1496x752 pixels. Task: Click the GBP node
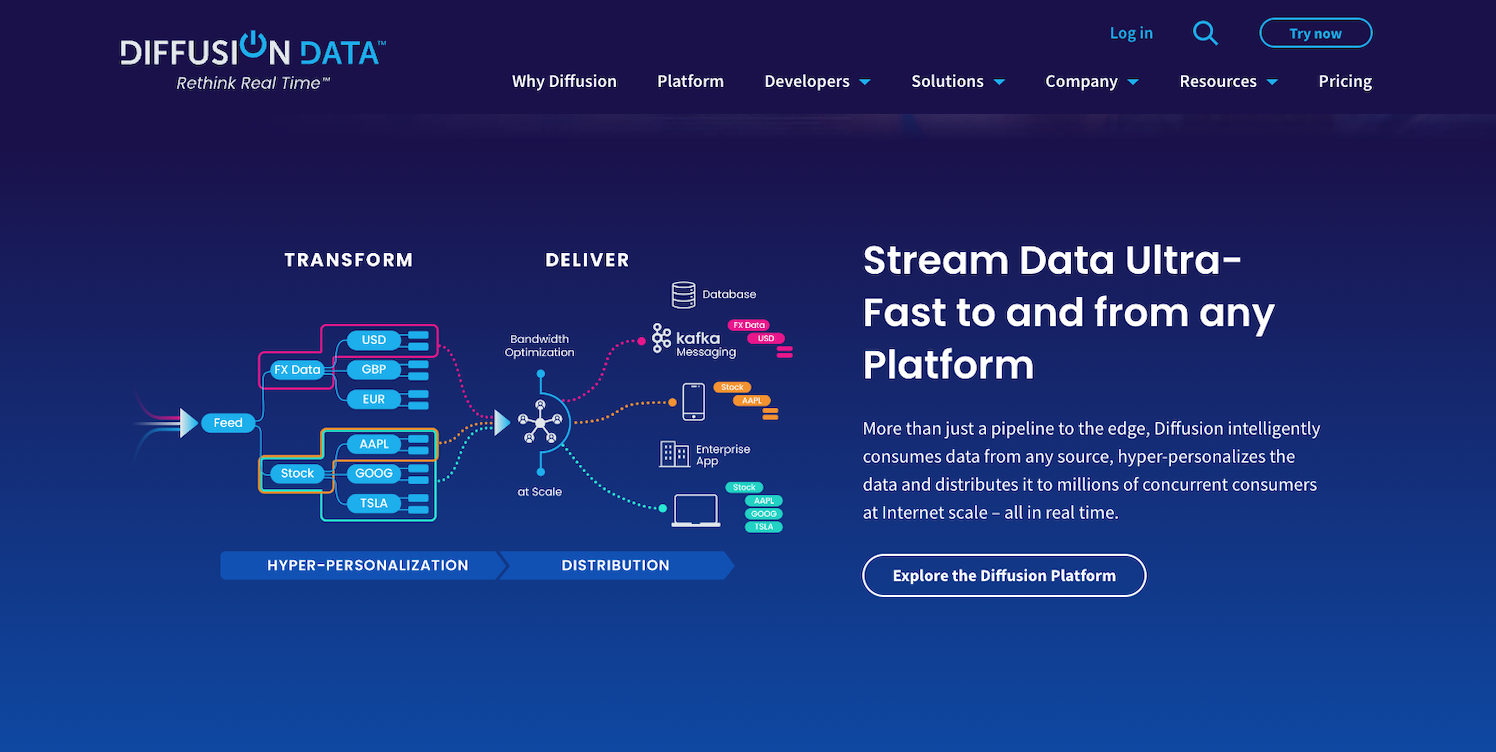(x=374, y=369)
